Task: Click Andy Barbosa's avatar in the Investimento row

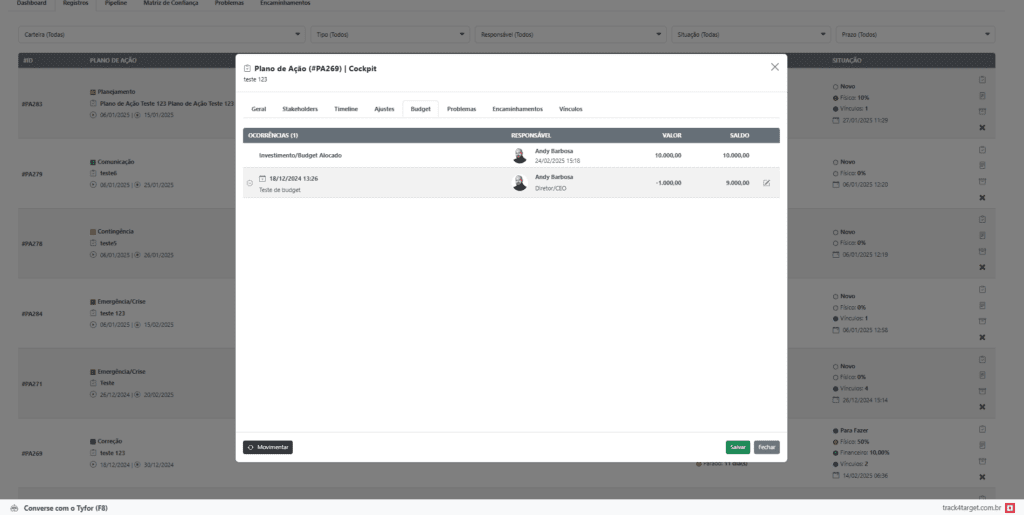Action: click(519, 155)
